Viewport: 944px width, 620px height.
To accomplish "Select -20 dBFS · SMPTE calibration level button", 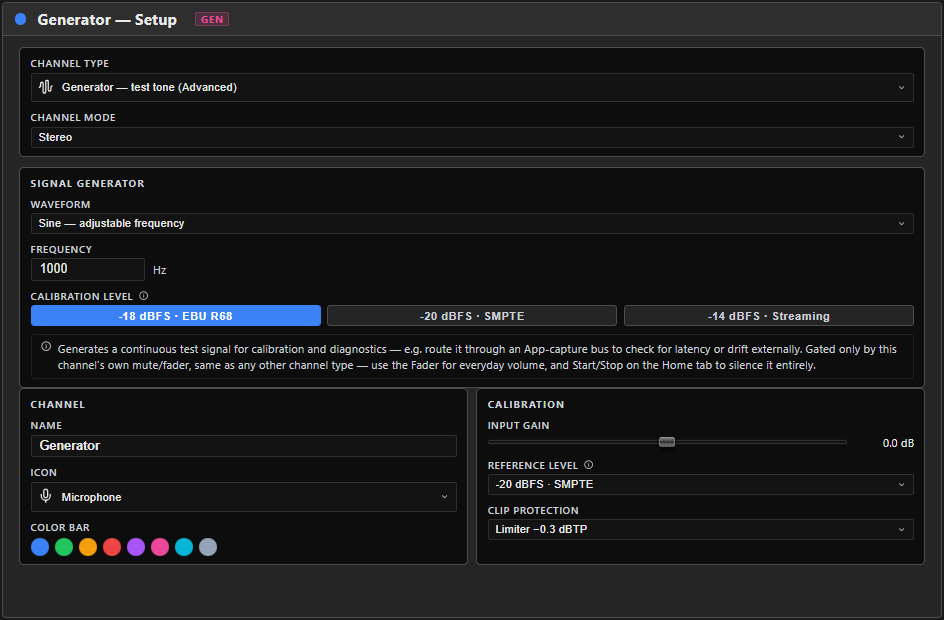I will [x=472, y=316].
